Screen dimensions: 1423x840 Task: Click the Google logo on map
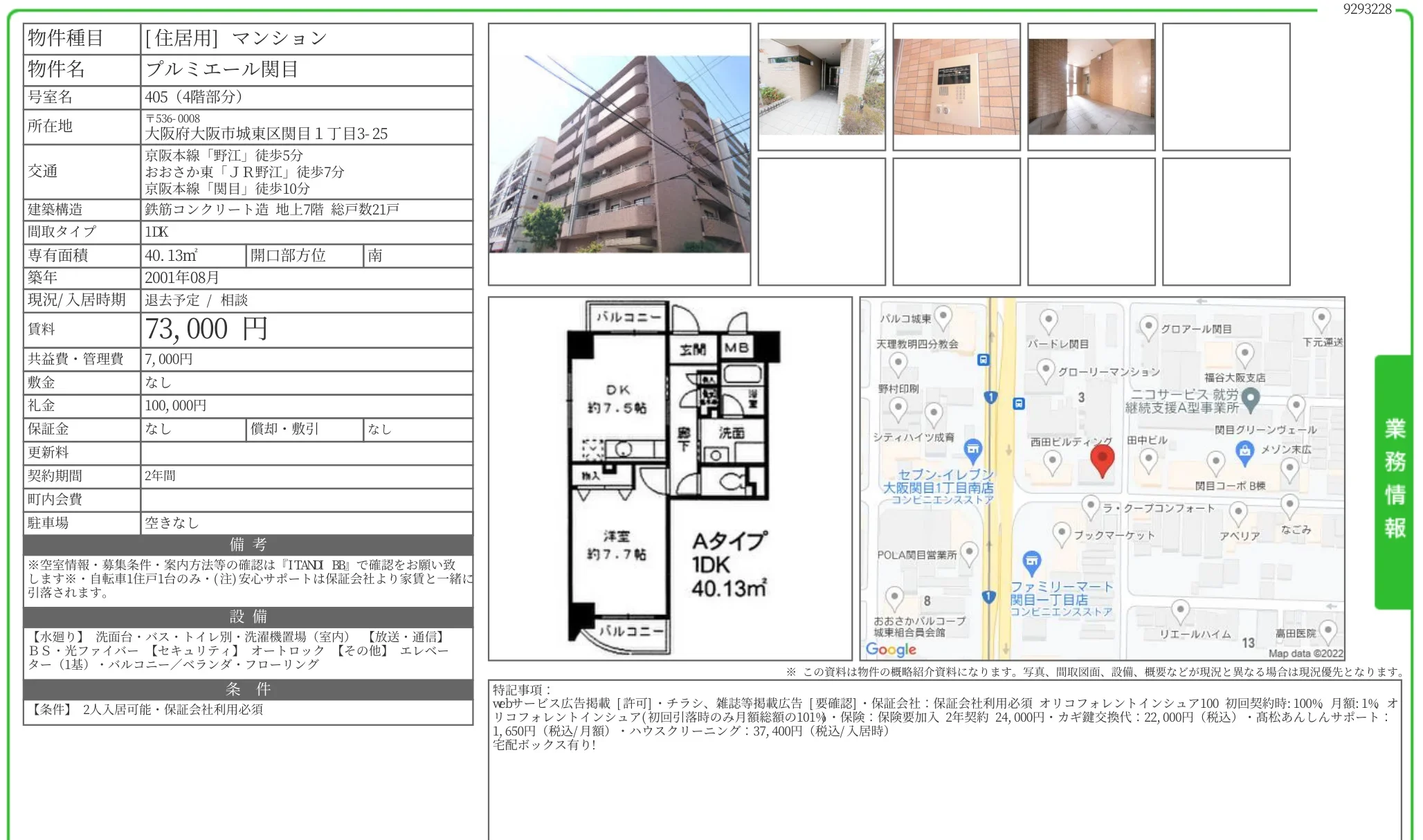coord(891,650)
